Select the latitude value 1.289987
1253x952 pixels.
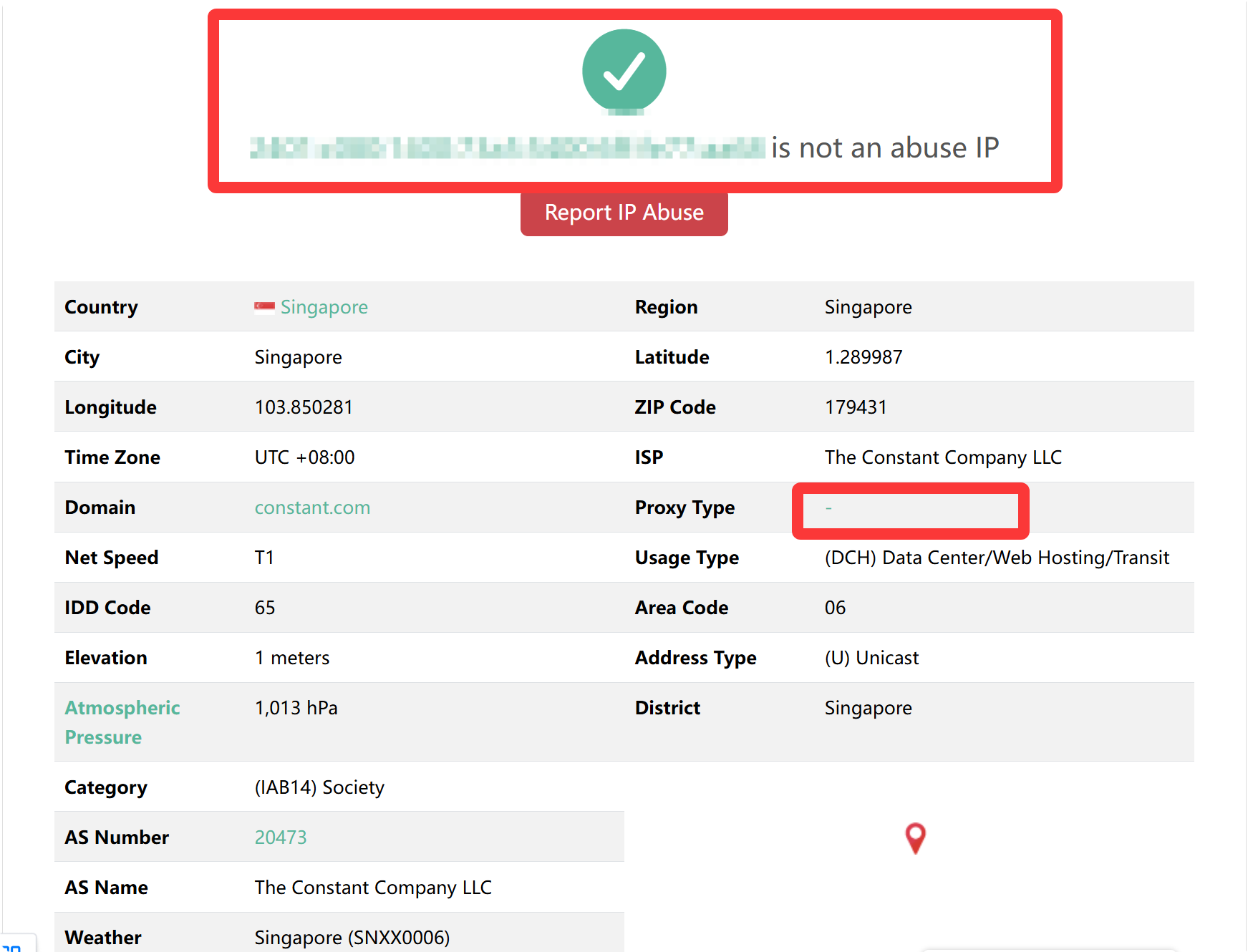pos(863,357)
